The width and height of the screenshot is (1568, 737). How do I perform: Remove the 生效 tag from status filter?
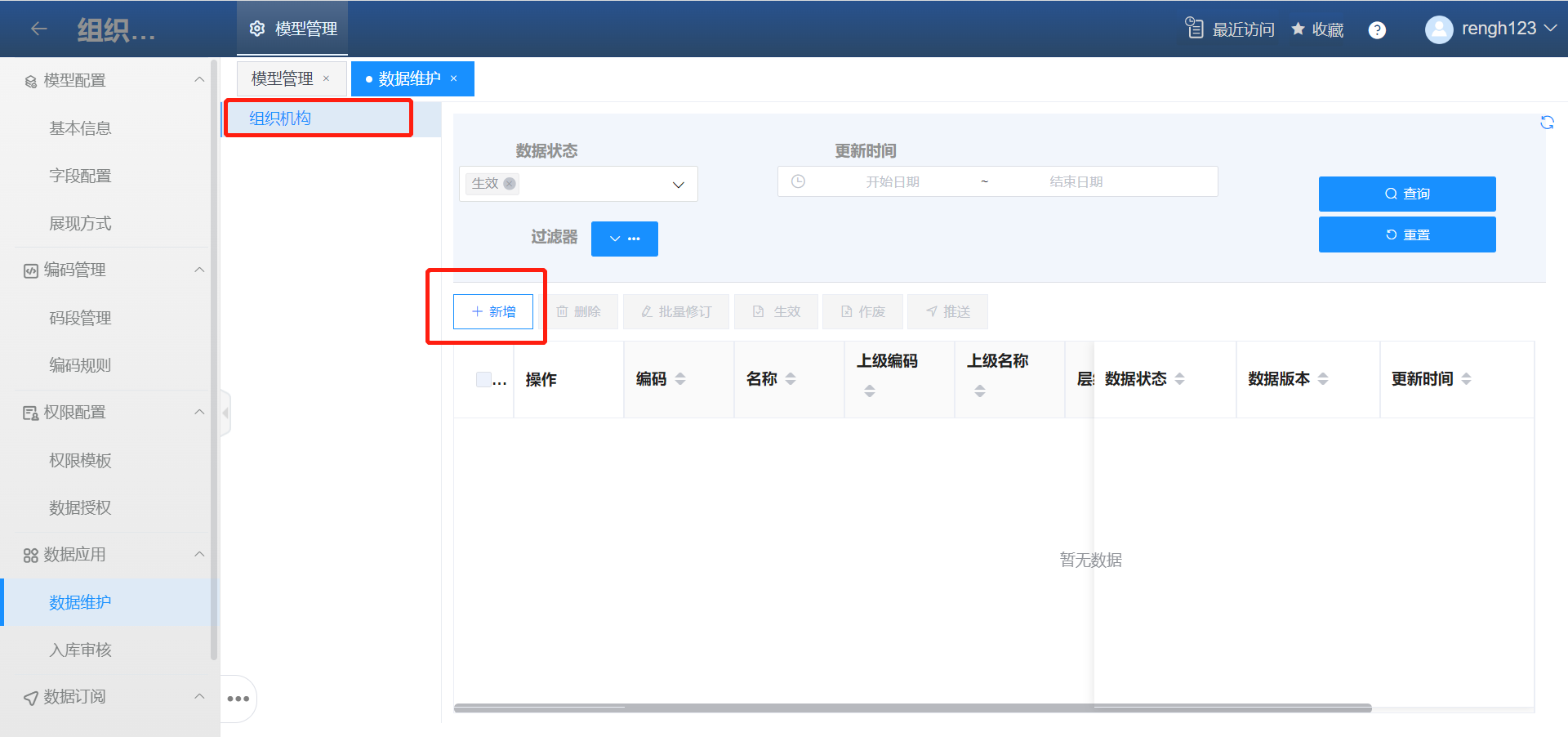coord(510,184)
